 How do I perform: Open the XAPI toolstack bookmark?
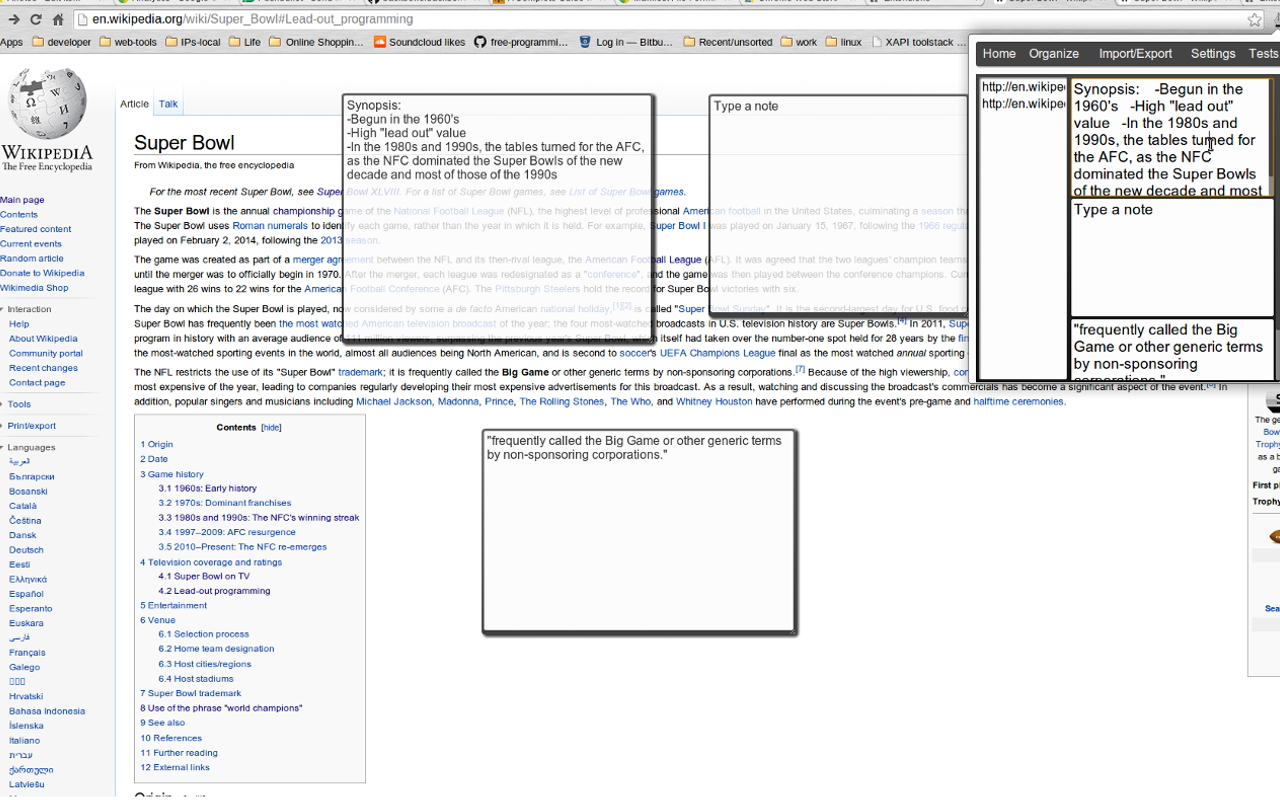[920, 42]
